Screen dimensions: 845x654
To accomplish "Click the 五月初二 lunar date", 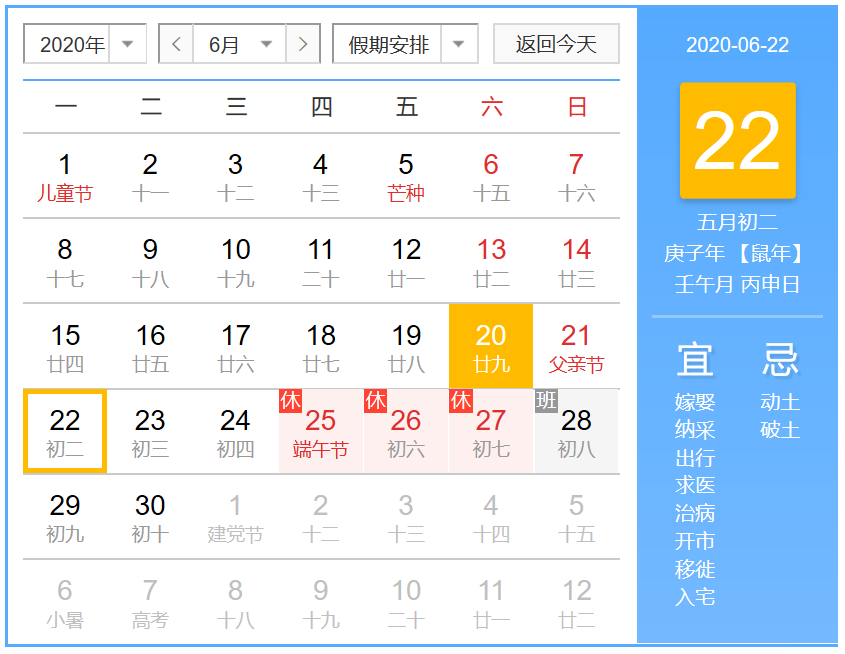I will pos(737,222).
